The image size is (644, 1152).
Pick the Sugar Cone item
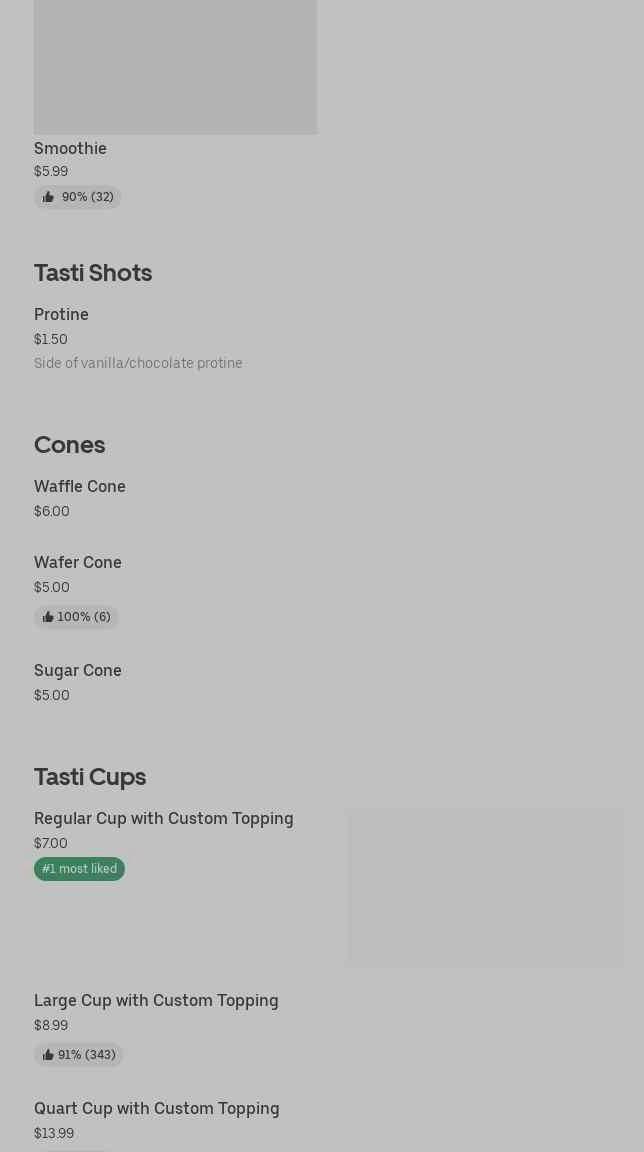click(78, 670)
